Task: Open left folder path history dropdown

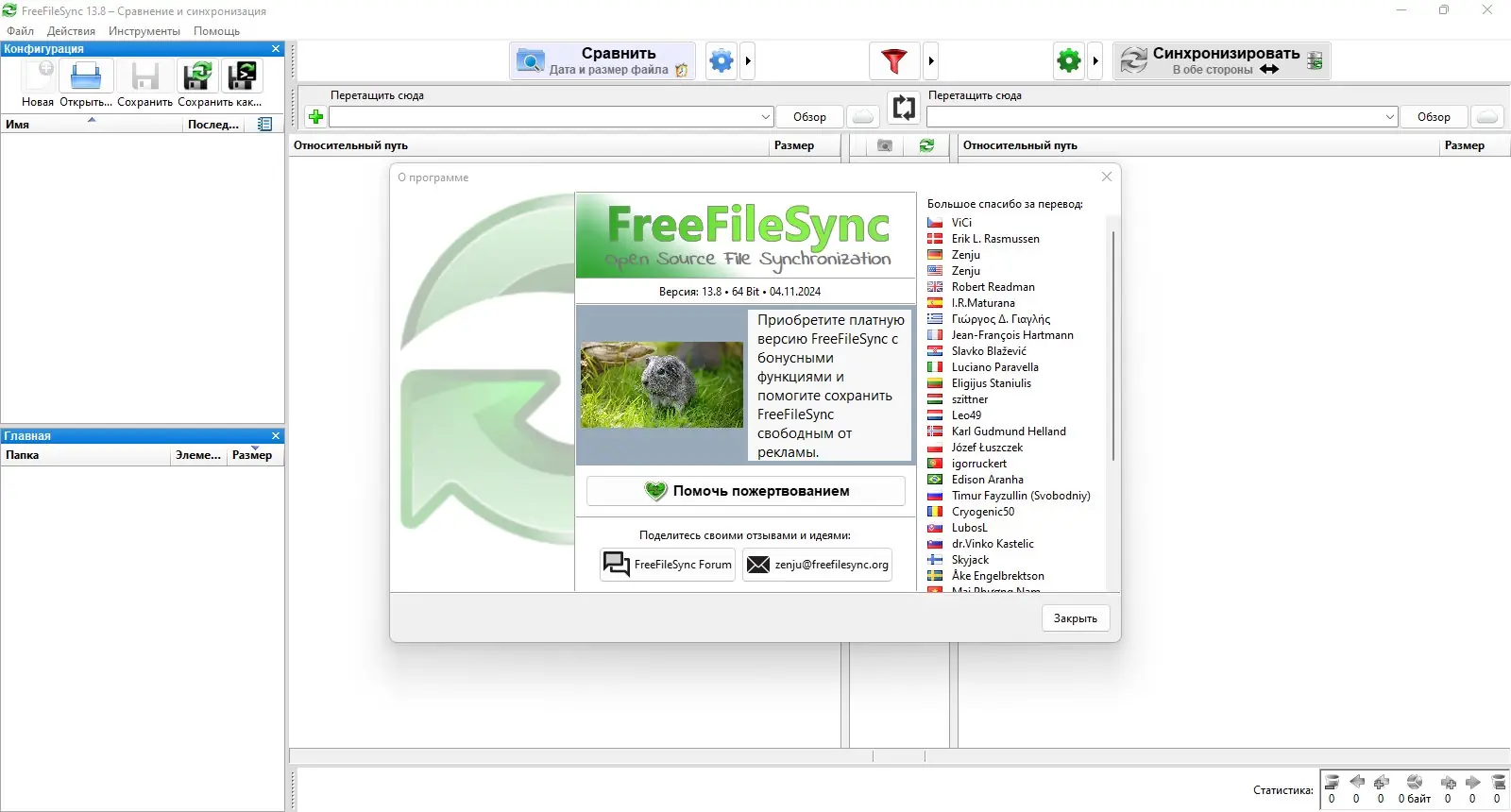Action: tap(766, 117)
